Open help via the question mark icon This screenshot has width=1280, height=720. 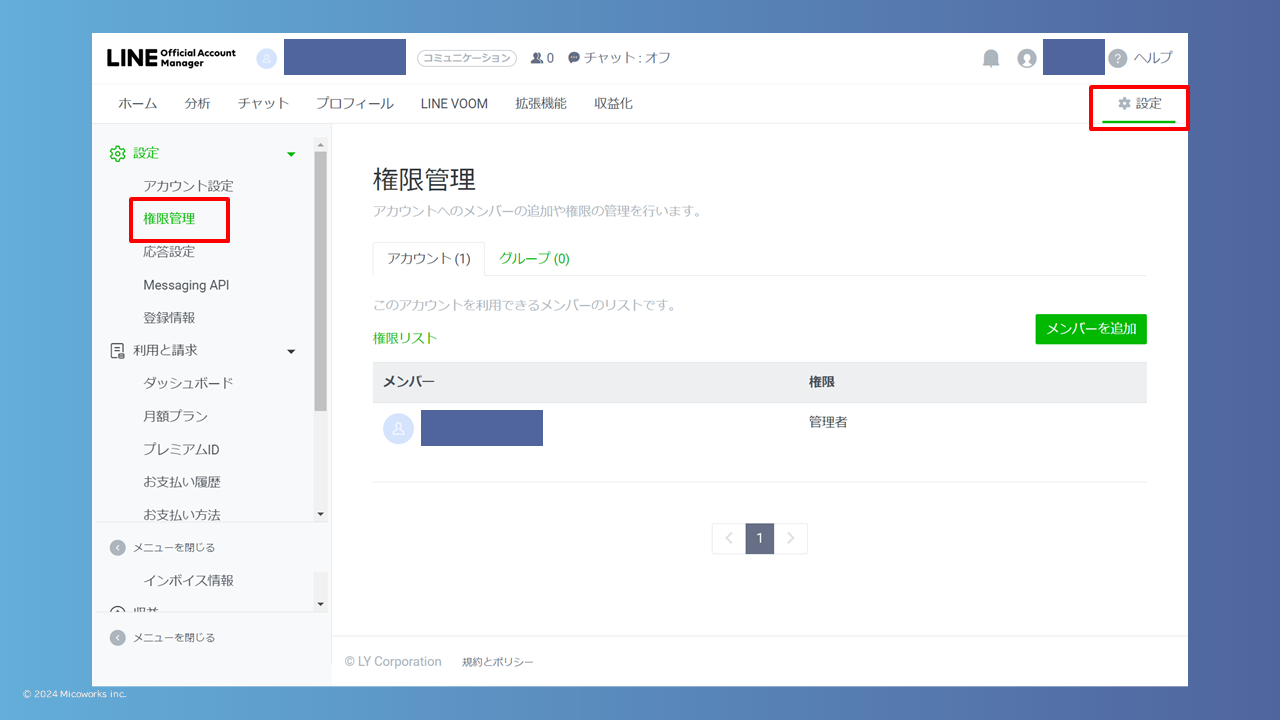click(x=1118, y=58)
